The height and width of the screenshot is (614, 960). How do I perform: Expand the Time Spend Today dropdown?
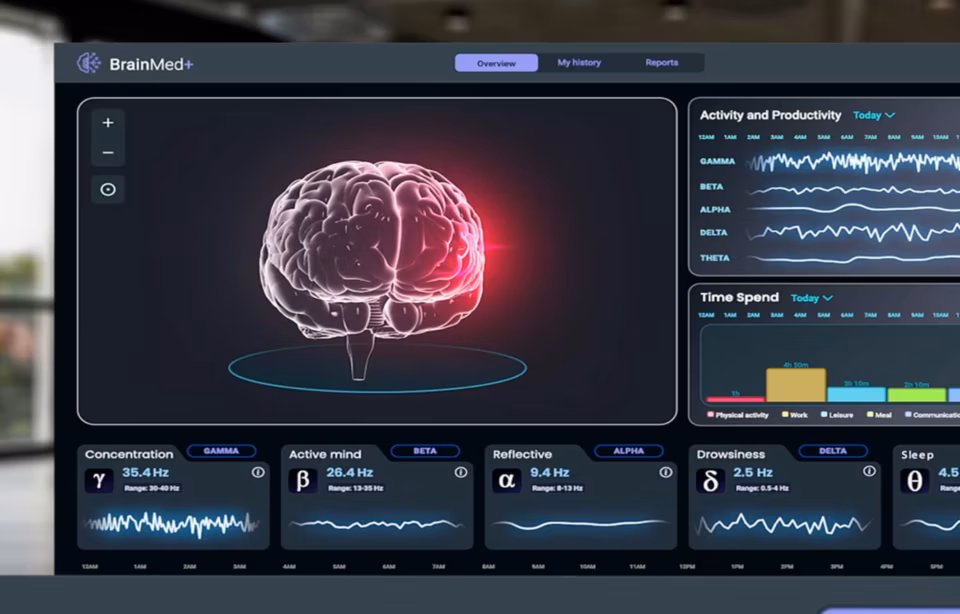(812, 298)
